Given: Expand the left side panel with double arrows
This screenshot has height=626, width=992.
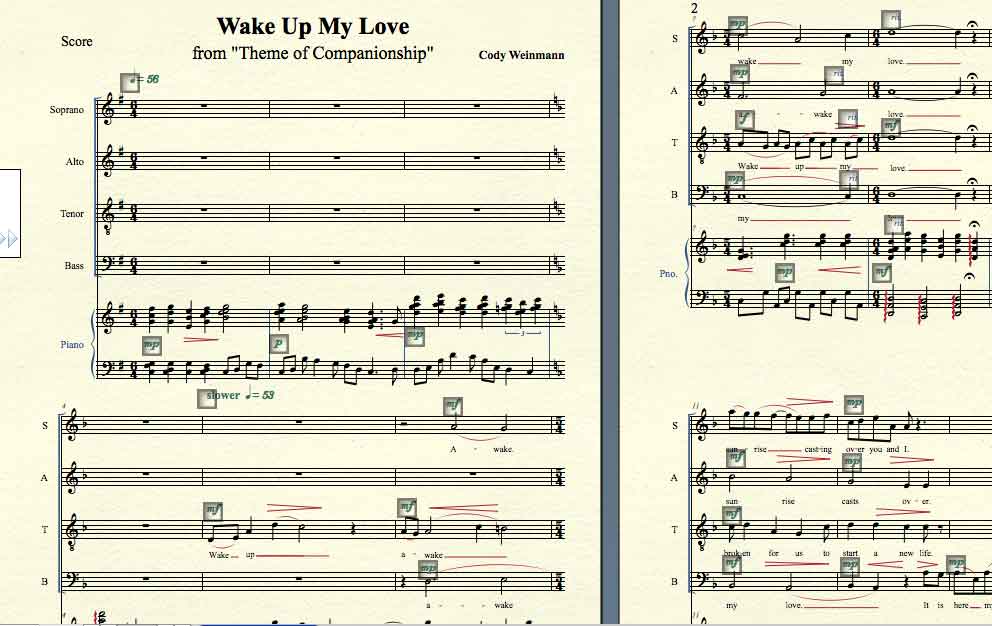Looking at the screenshot, I should pyautogui.click(x=9, y=239).
